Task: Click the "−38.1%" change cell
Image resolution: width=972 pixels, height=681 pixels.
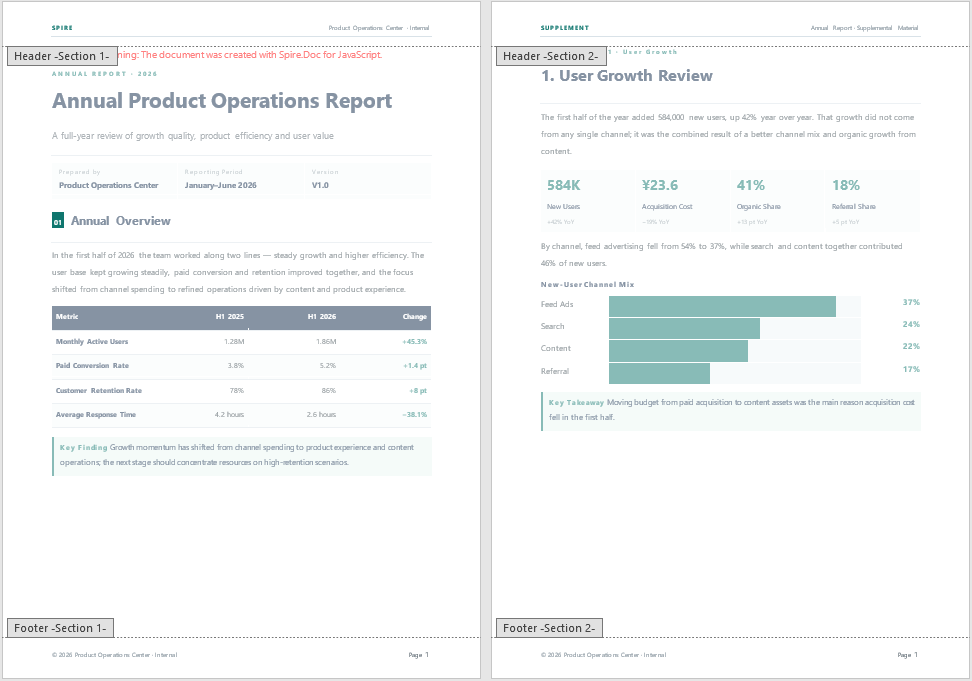Action: click(x=415, y=415)
